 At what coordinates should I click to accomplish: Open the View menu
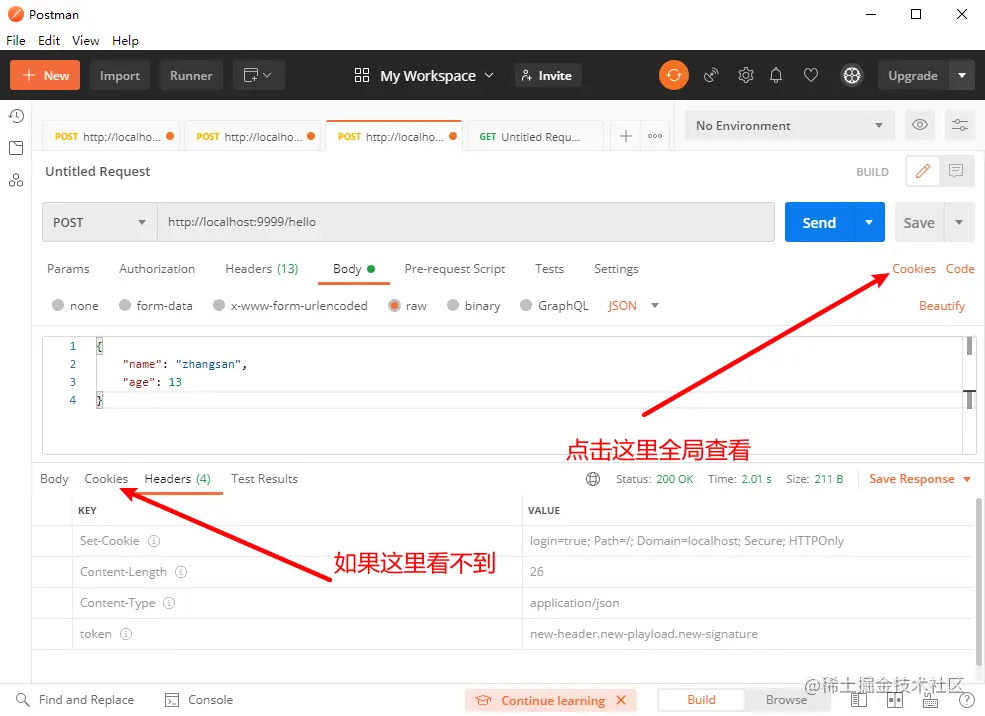(85, 41)
